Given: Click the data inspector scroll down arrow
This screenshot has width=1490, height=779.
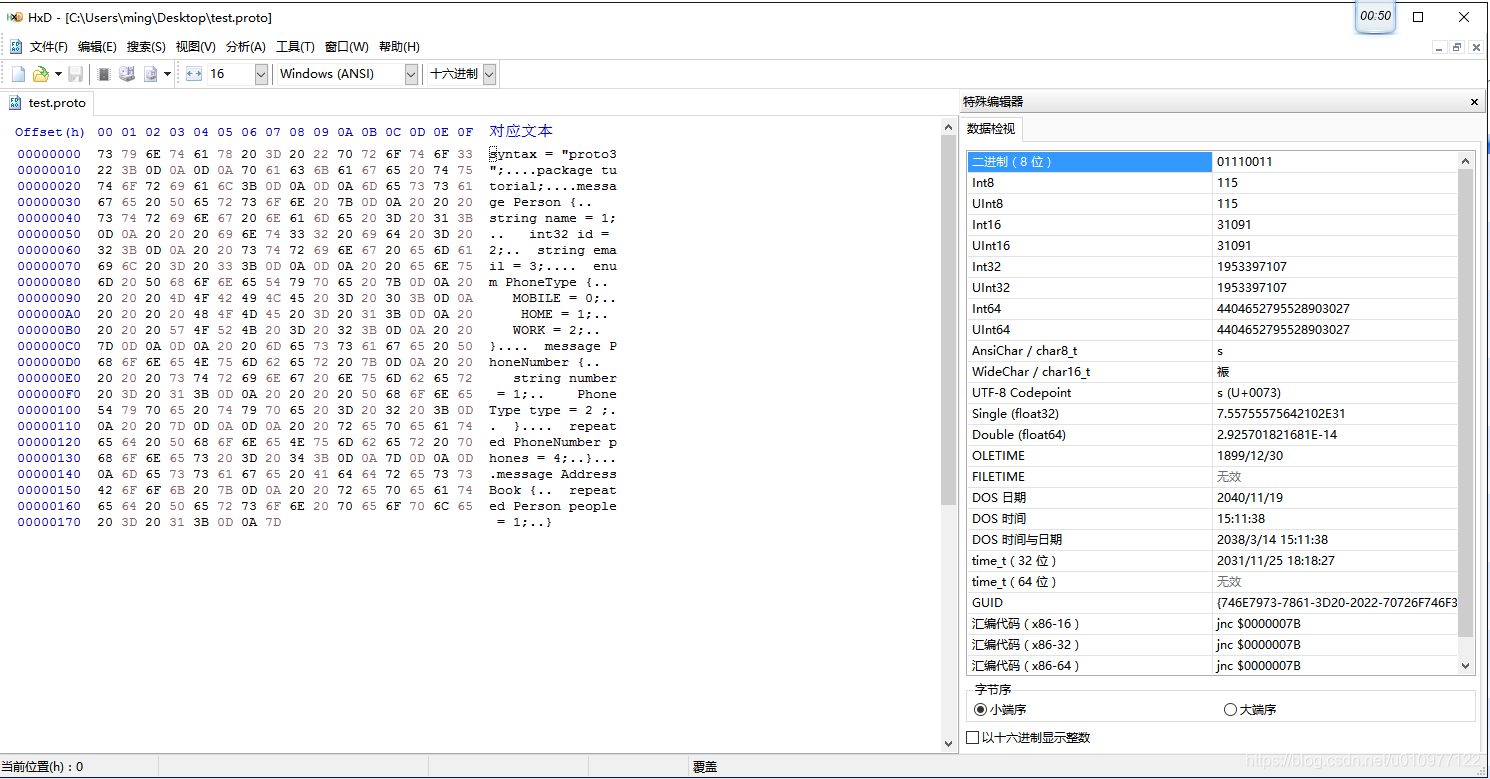Looking at the screenshot, I should pos(1466,666).
